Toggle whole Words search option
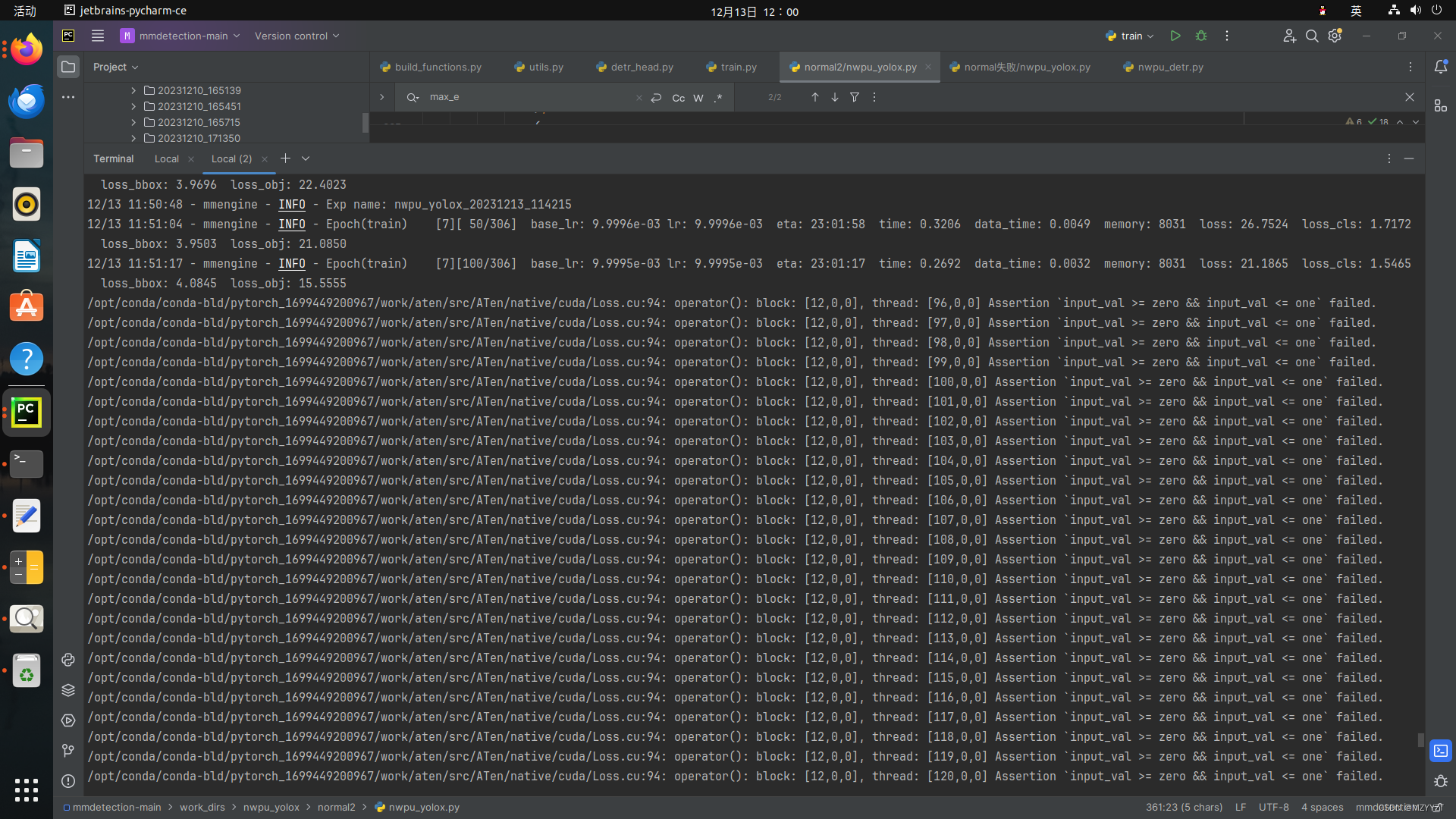Image resolution: width=1456 pixels, height=819 pixels. 698,98
